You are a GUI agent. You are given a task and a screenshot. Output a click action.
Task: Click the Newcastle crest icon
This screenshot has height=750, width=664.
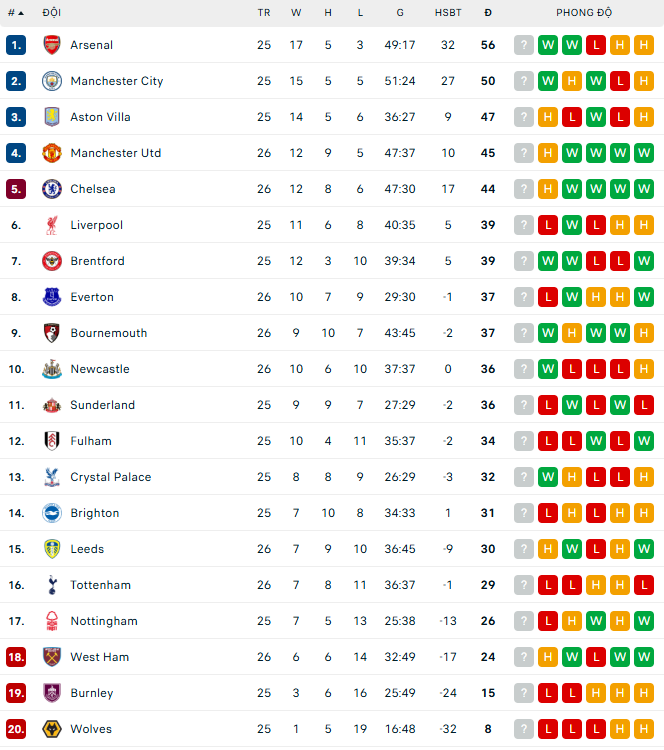pos(52,369)
